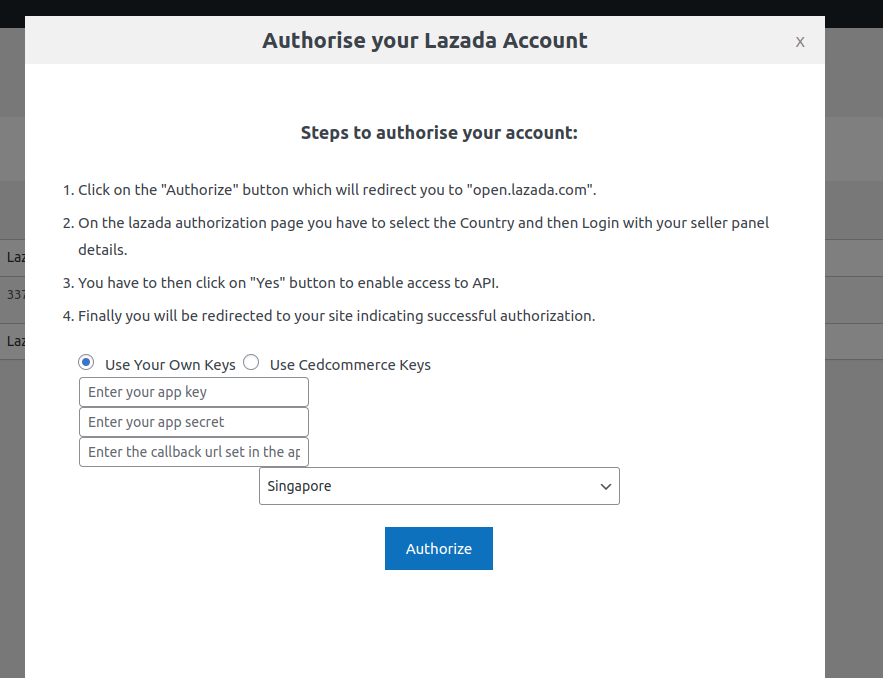The width and height of the screenshot is (883, 678).
Task: Click step 3 text about the "Yes" button
Action: pos(288,282)
